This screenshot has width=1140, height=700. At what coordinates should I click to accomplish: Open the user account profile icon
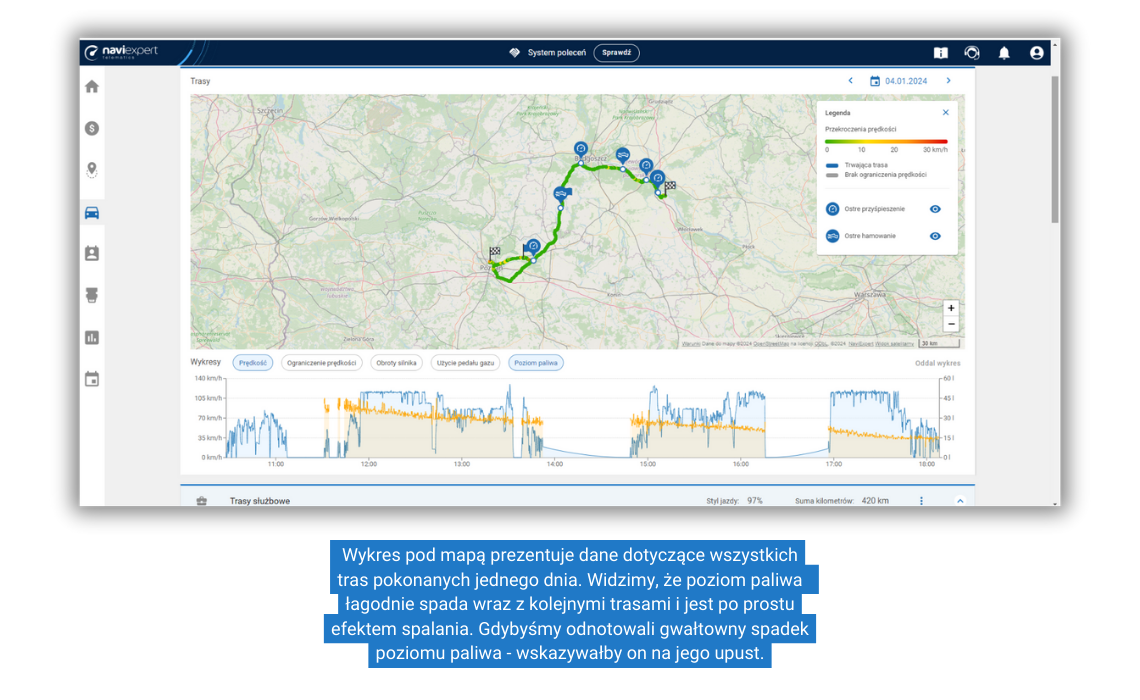(x=1036, y=53)
